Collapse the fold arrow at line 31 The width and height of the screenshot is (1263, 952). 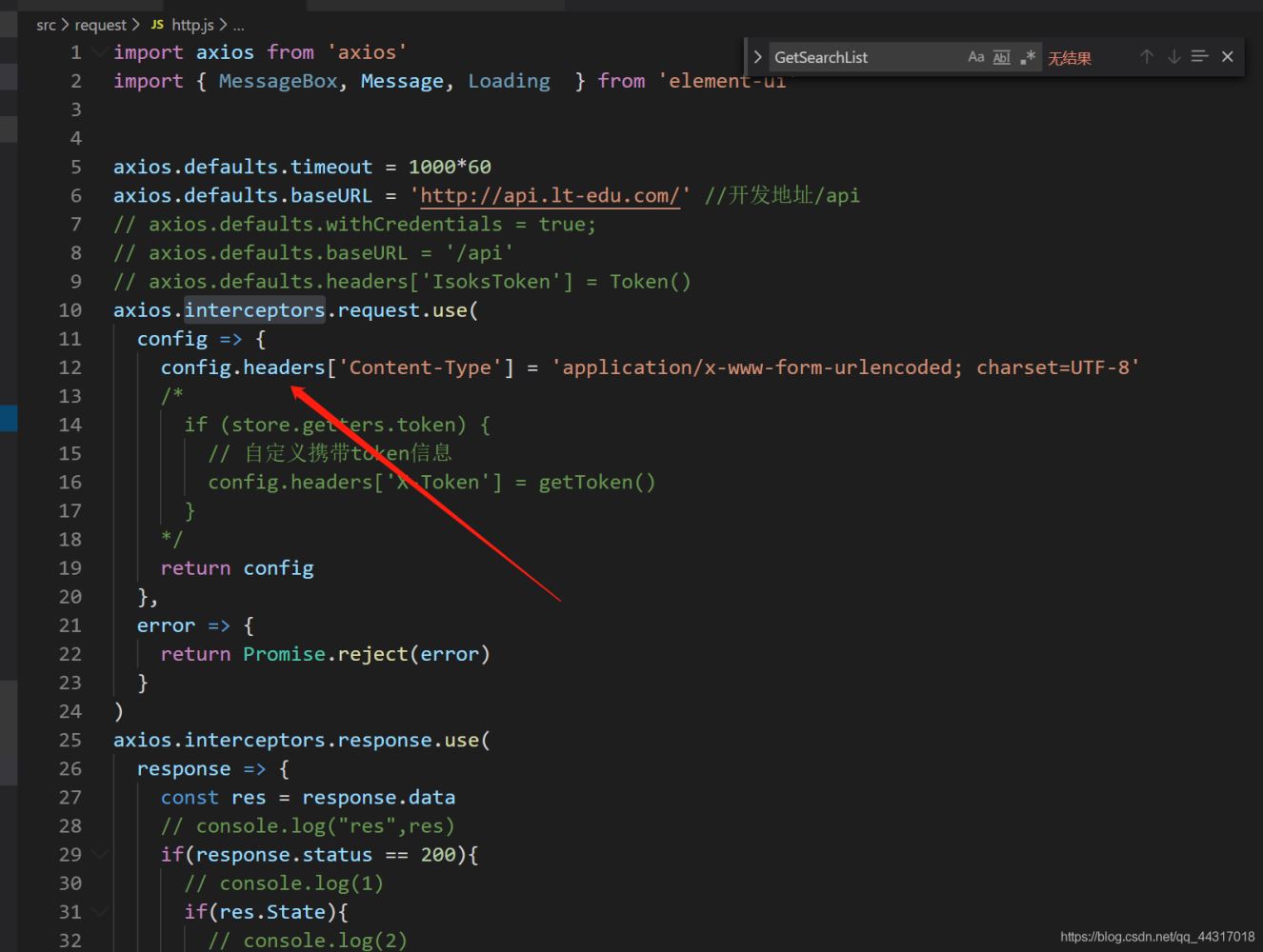100,911
